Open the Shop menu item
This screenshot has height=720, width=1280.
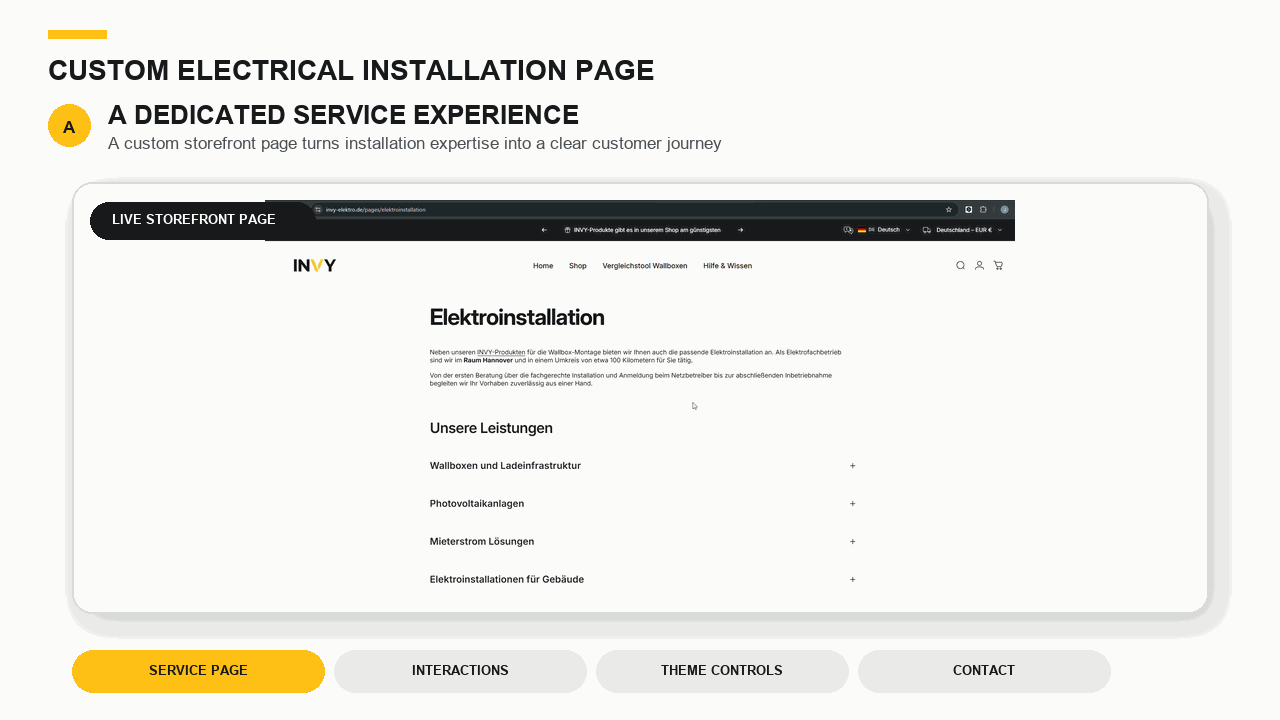[x=578, y=266]
